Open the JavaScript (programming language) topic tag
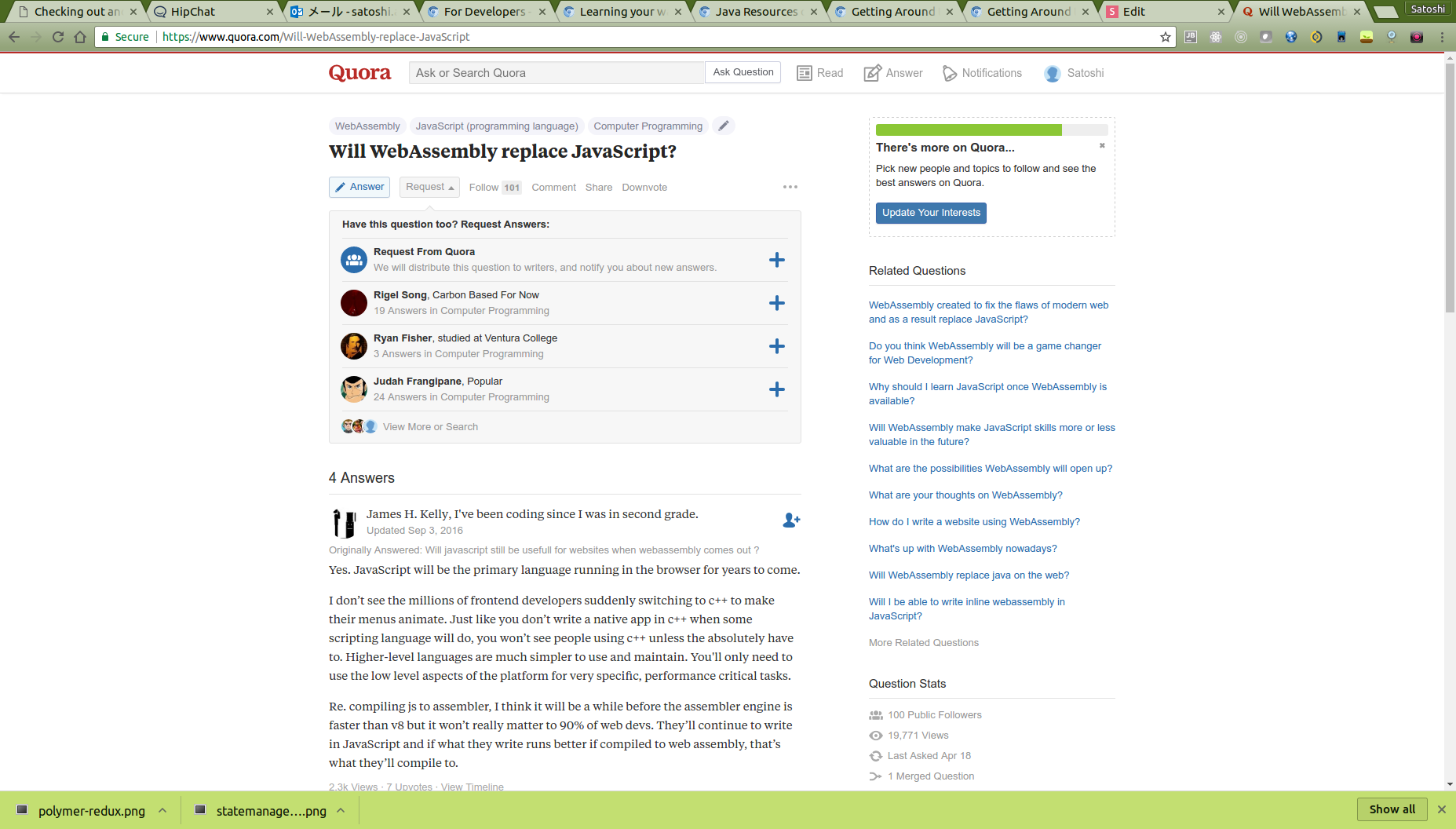Screen dimensions: 1456x829 click(497, 126)
